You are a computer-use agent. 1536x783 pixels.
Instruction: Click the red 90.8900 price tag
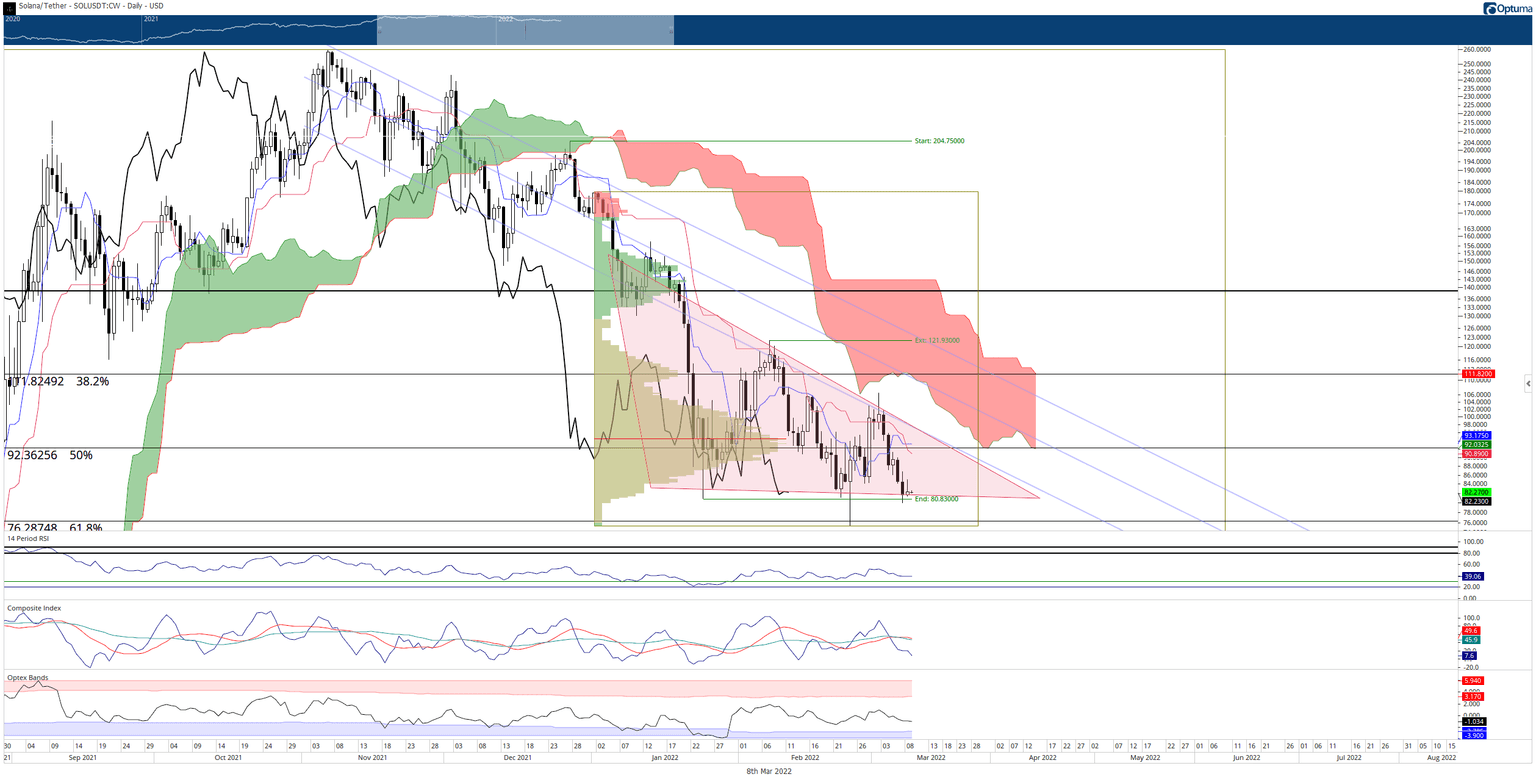tap(1476, 454)
